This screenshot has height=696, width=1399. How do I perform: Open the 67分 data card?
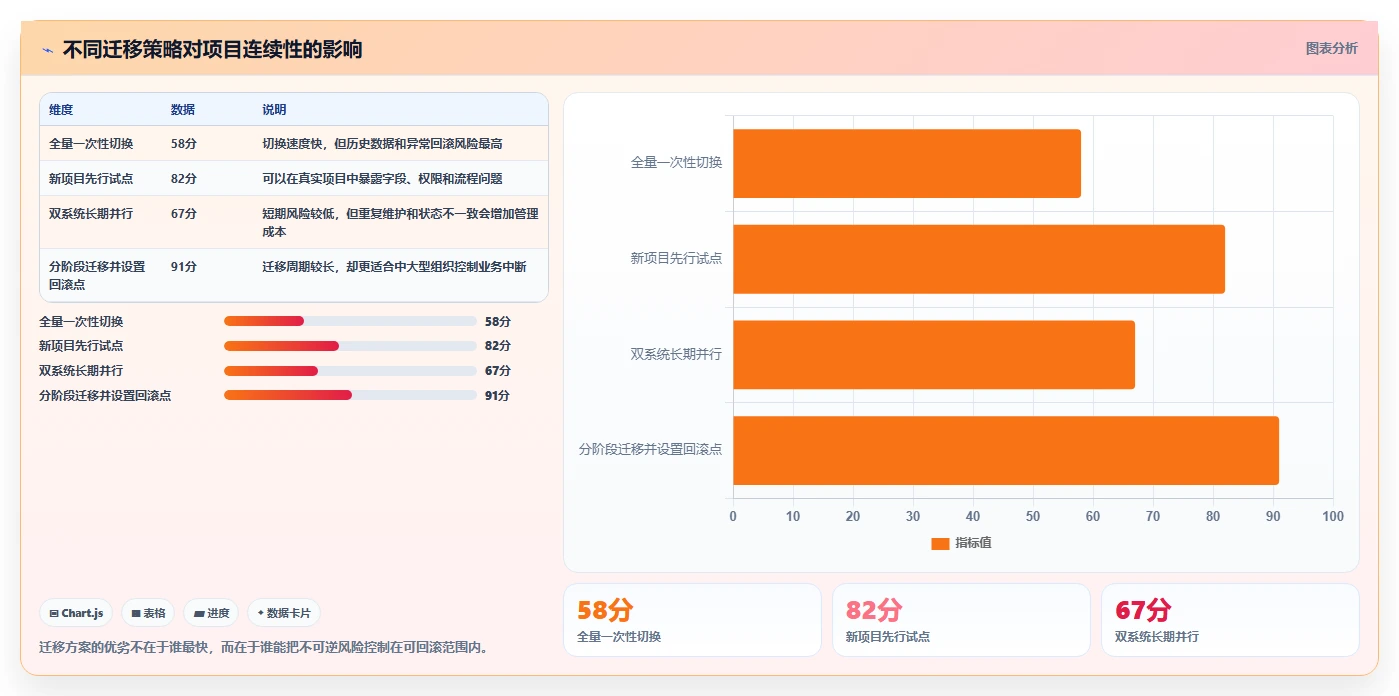1230,620
